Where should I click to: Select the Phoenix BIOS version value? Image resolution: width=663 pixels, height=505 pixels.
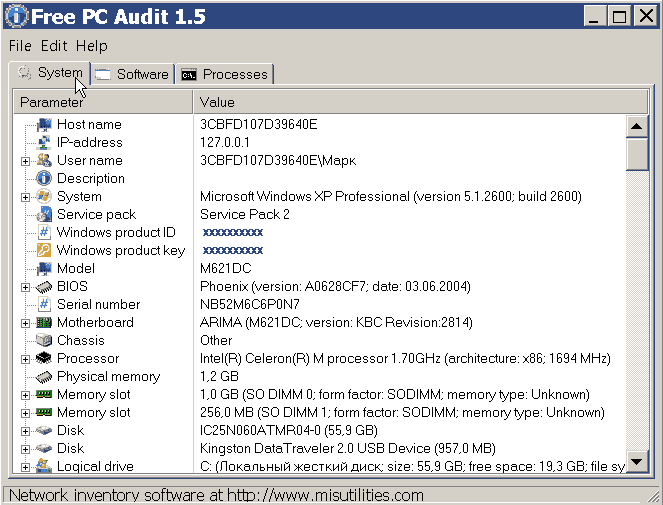click(x=335, y=287)
